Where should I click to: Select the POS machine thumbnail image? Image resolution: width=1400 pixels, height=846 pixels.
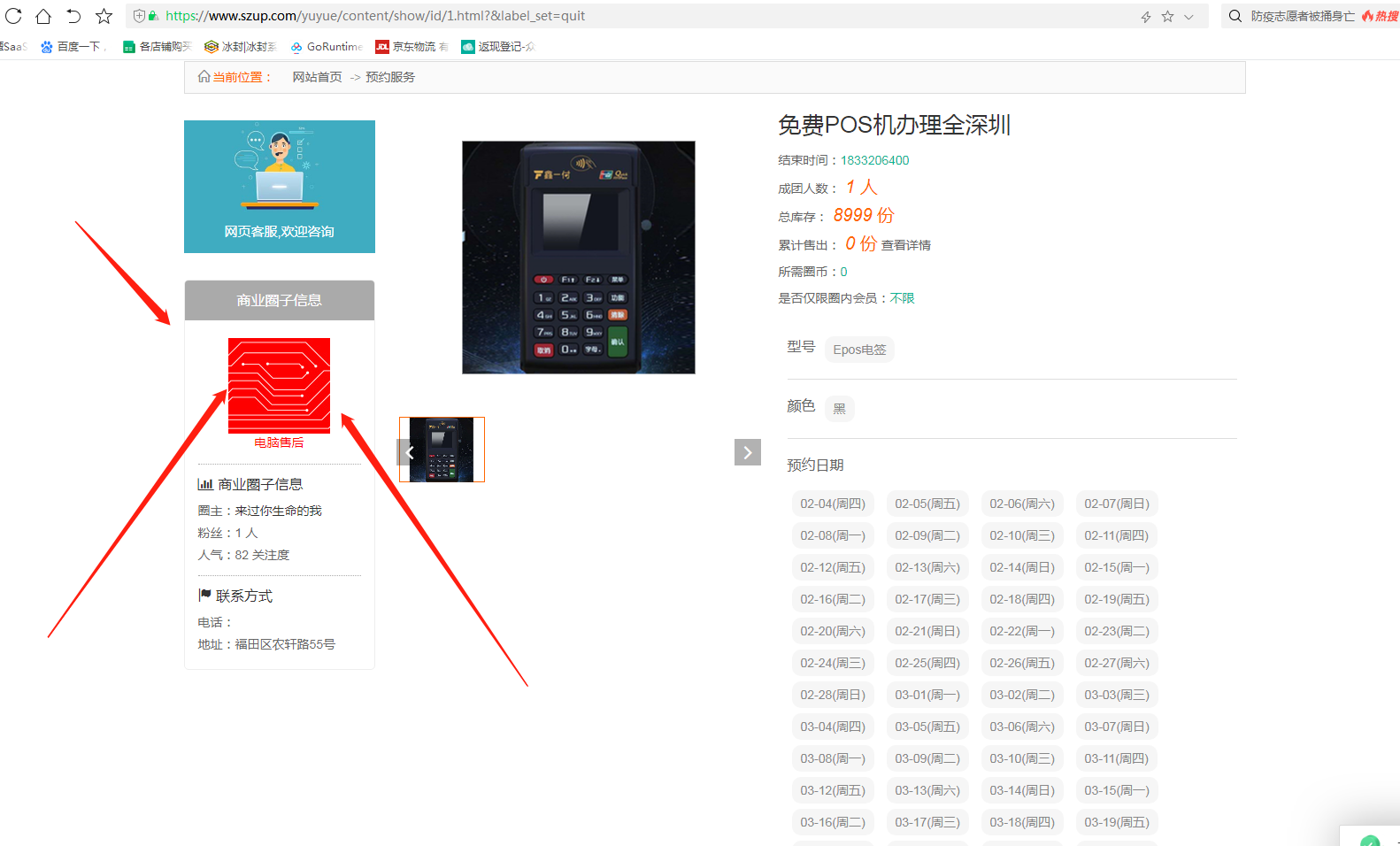pos(442,450)
